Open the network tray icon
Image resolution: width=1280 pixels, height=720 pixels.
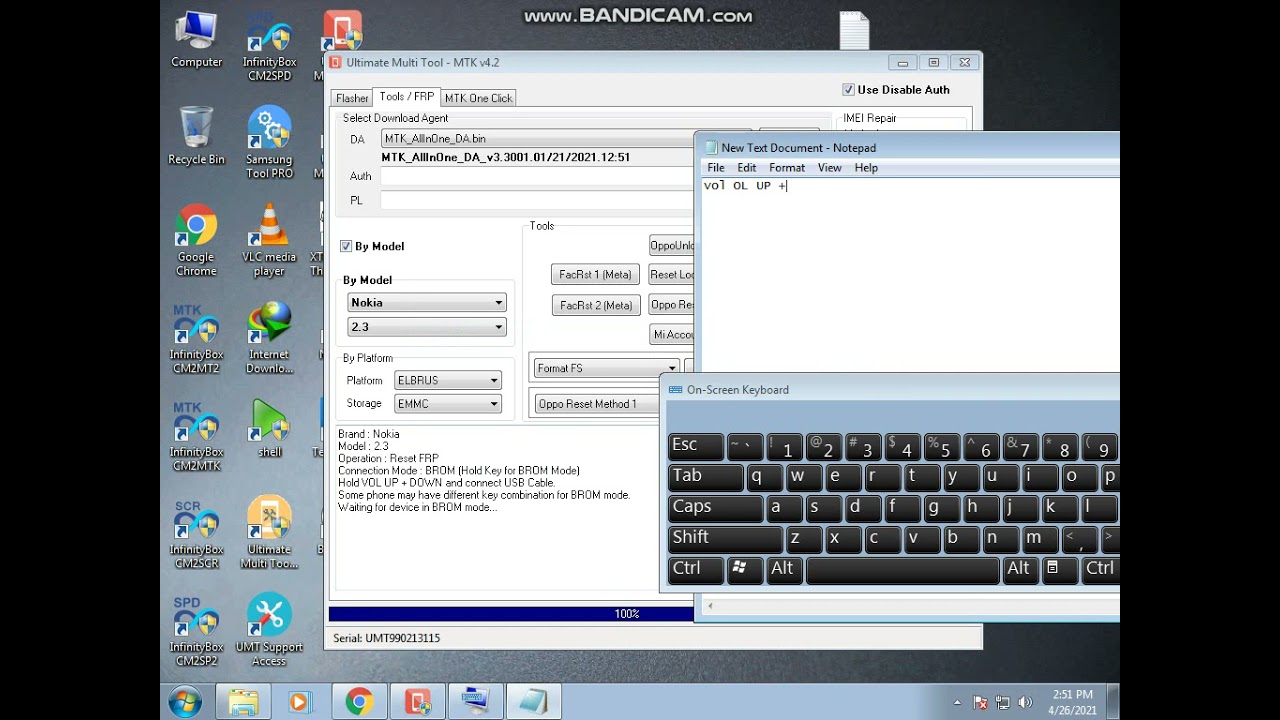1002,702
